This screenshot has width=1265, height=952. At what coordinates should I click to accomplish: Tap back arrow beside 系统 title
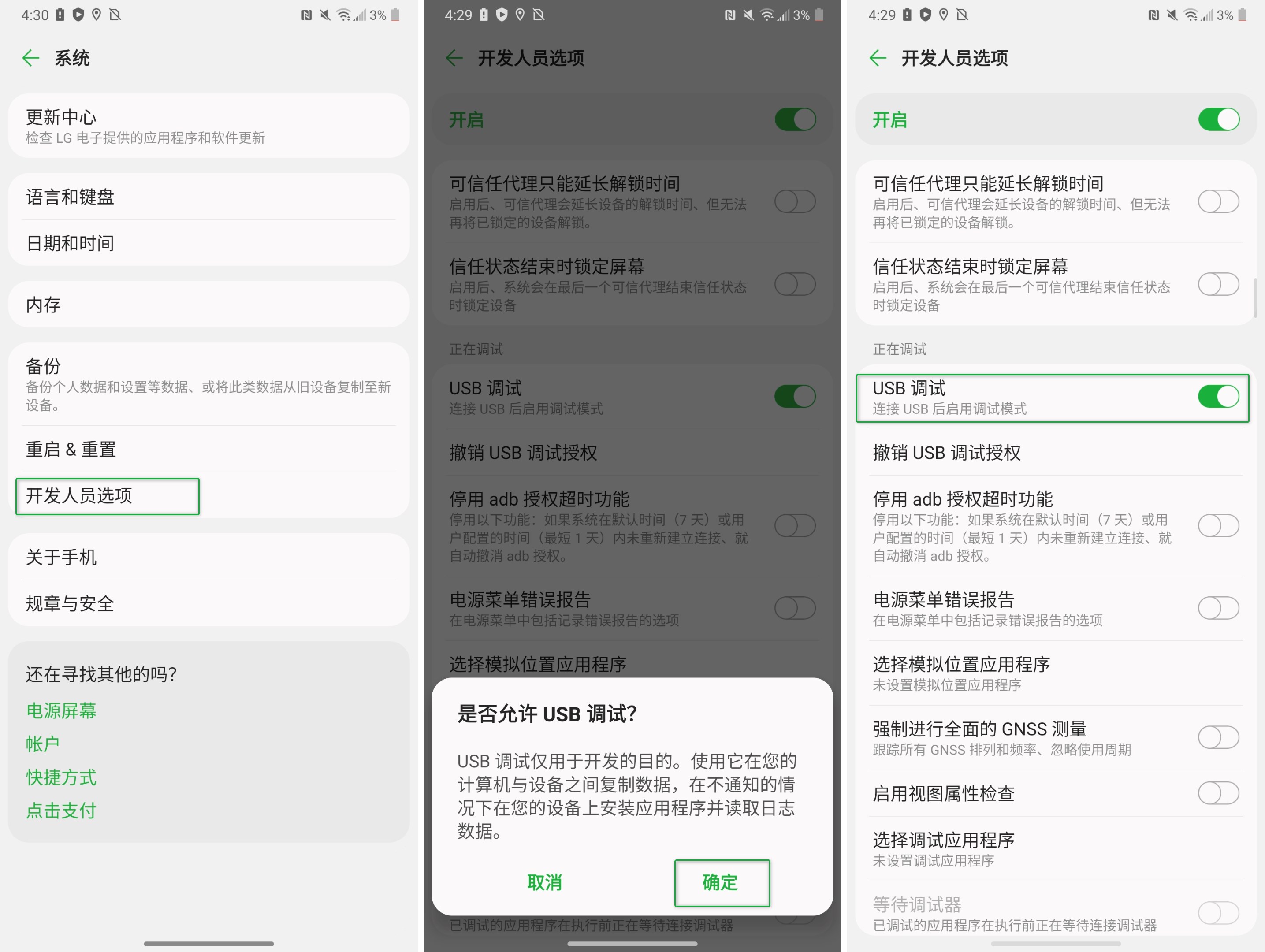(x=31, y=58)
